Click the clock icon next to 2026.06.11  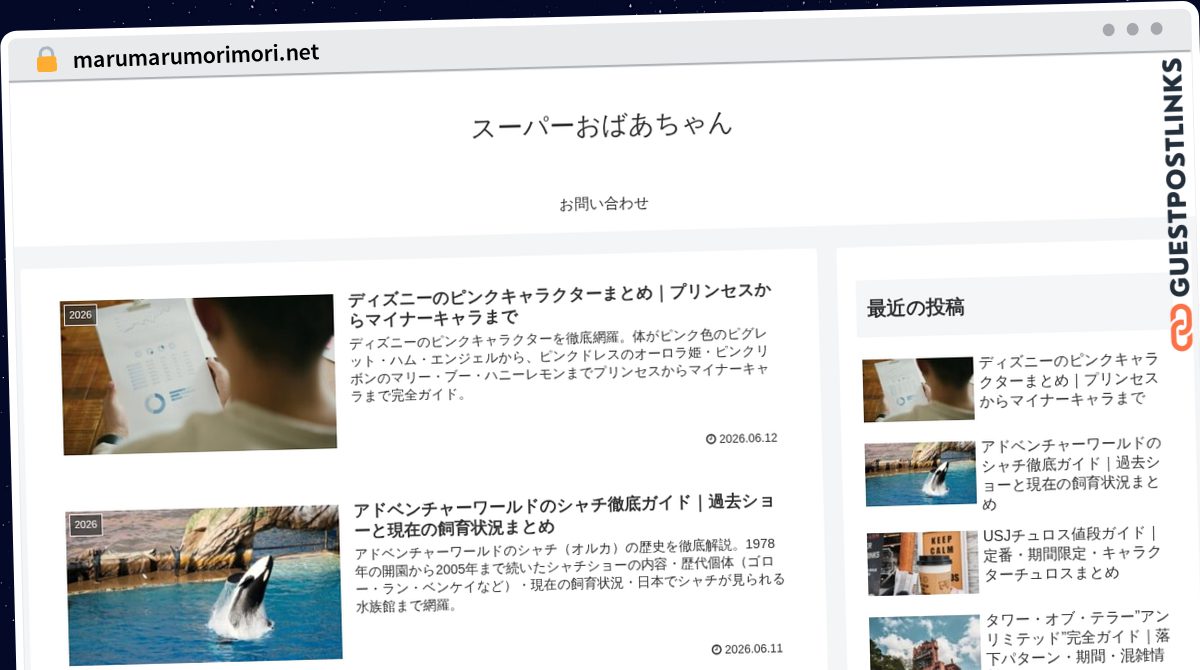pos(716,649)
